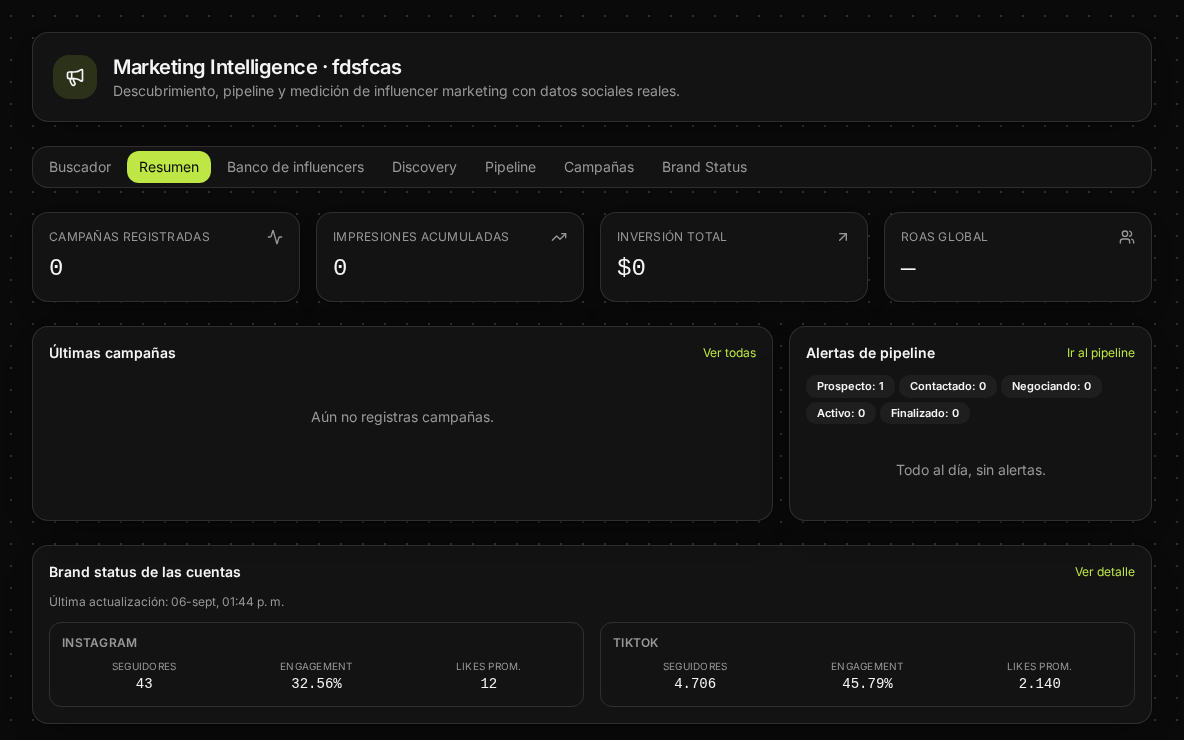Click the Activo: 0 chip
Screen dimensions: 1184x740
(x=841, y=413)
